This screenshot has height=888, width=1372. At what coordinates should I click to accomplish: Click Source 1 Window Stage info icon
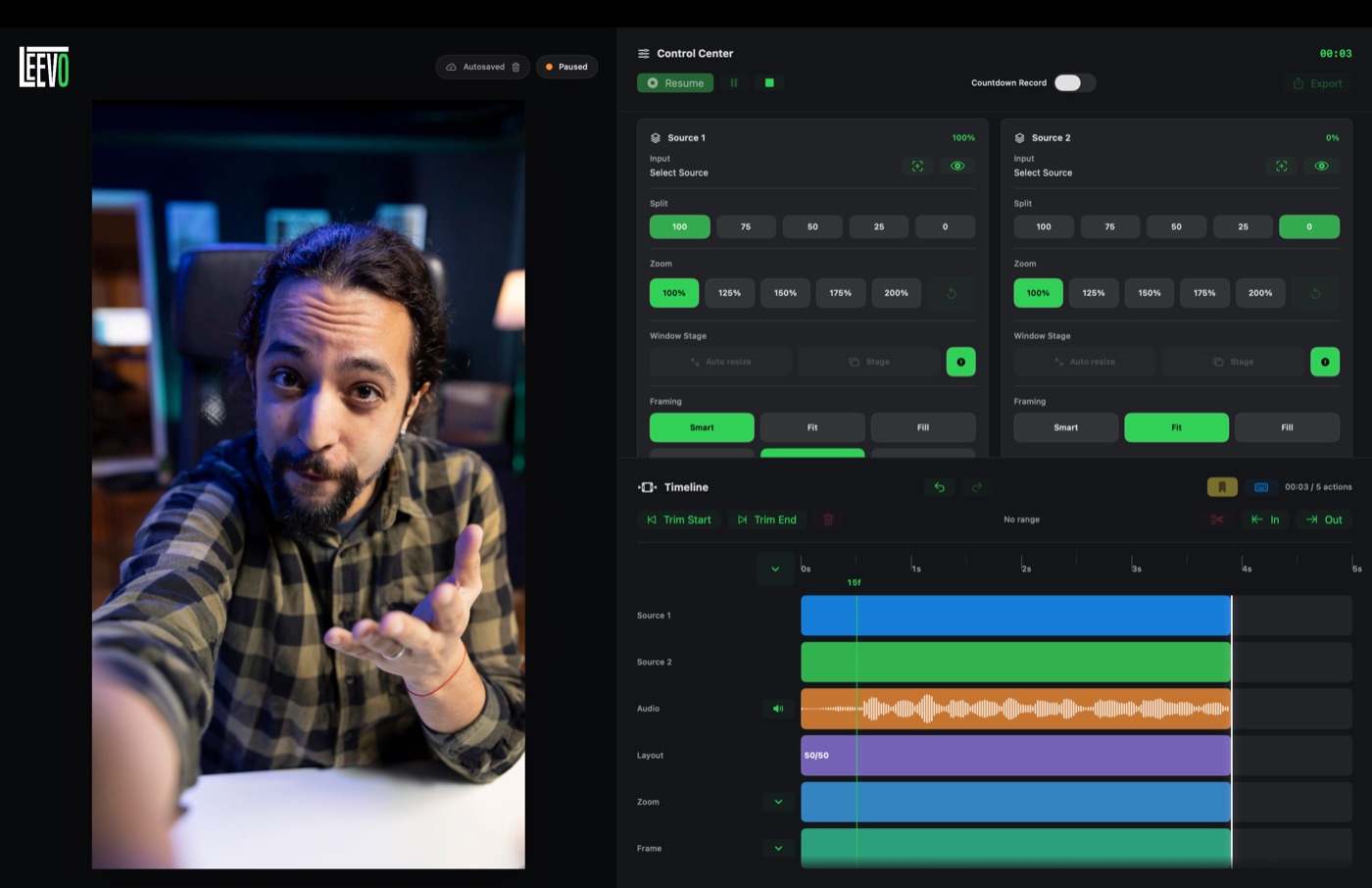960,362
